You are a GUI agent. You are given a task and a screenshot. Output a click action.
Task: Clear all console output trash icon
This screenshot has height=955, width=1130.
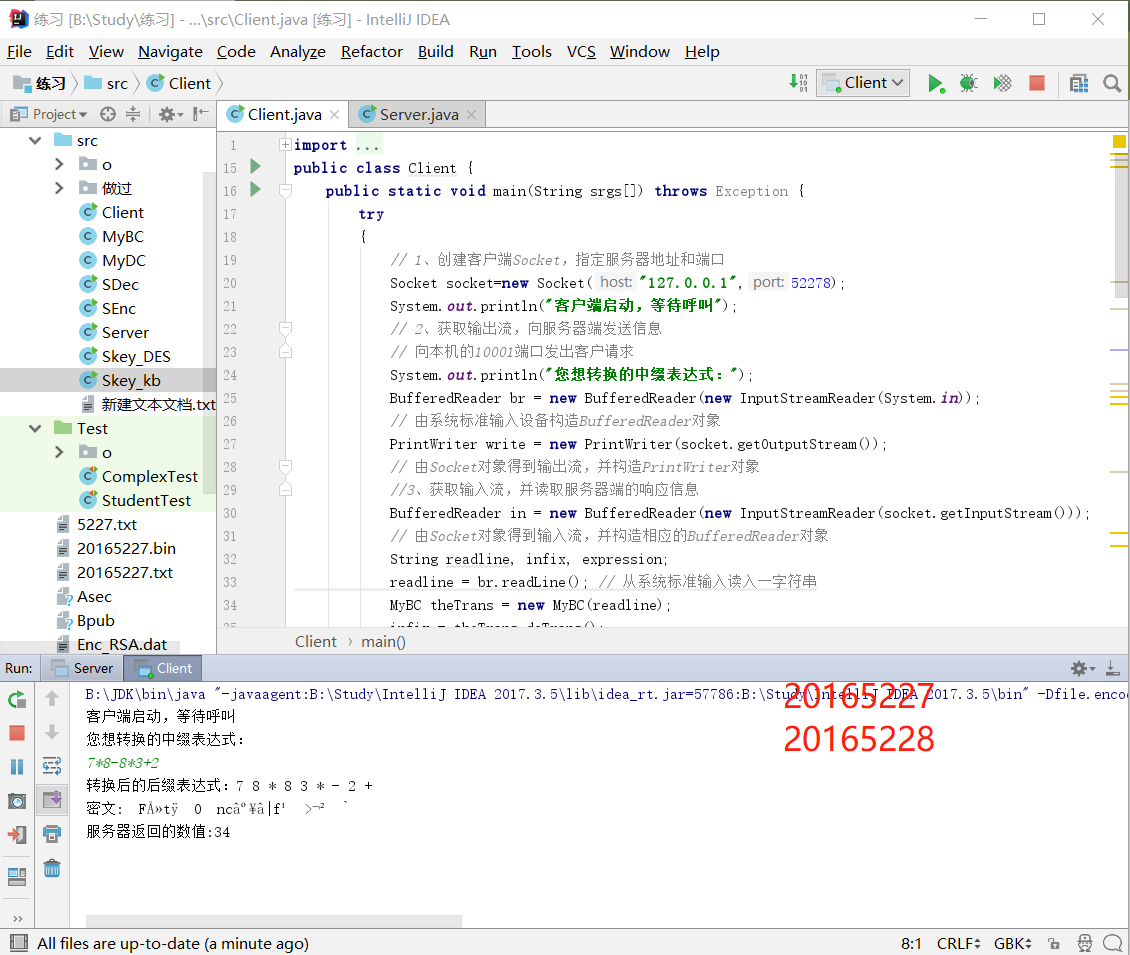click(x=52, y=869)
